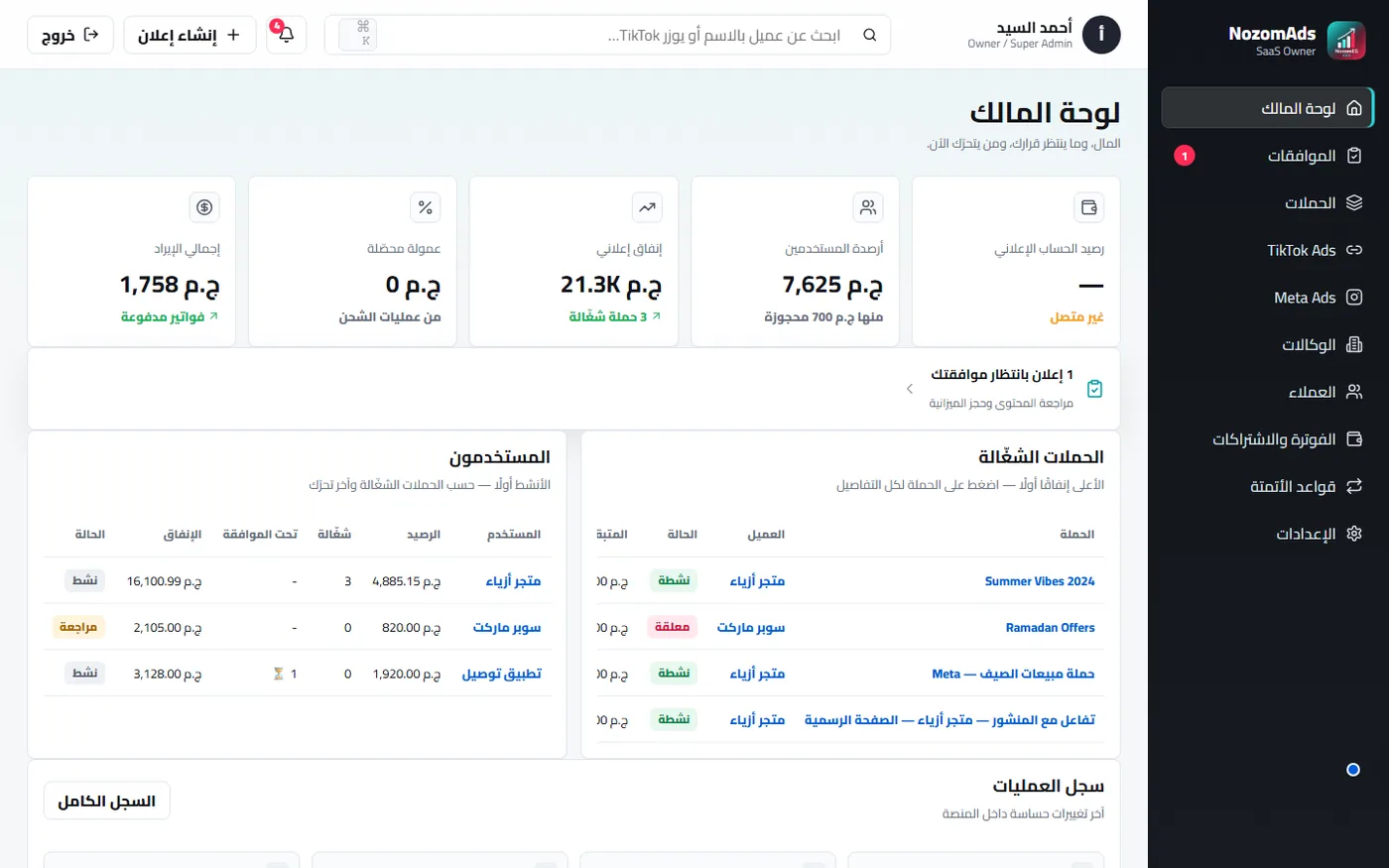Click the Instagram-style icon beside Meta Ads
The height and width of the screenshot is (868, 1389).
tap(1354, 298)
